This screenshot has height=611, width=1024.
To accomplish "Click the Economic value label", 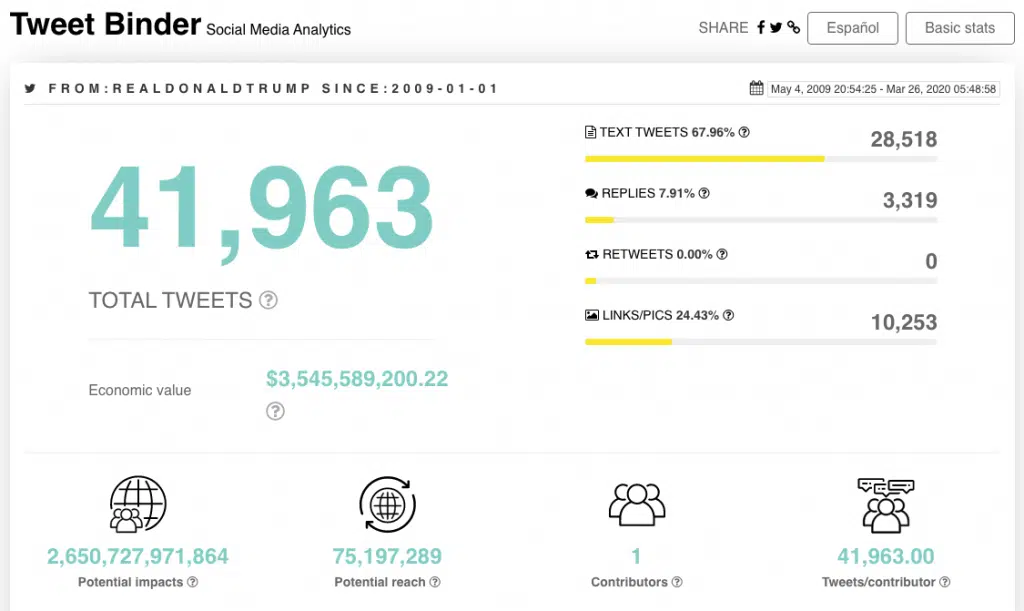I will (140, 390).
